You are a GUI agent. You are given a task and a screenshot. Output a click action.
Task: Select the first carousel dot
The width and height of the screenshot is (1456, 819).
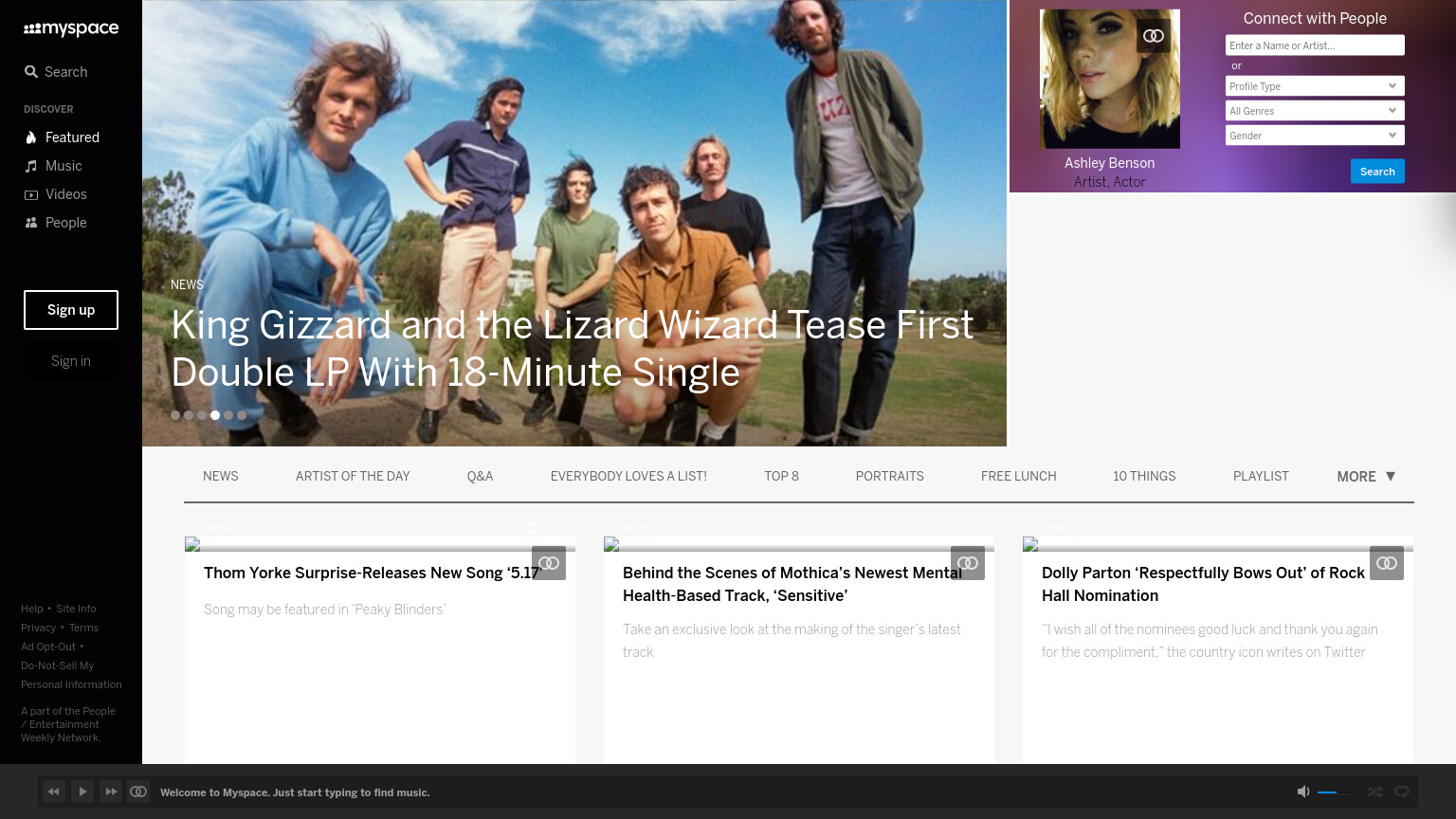click(x=175, y=415)
